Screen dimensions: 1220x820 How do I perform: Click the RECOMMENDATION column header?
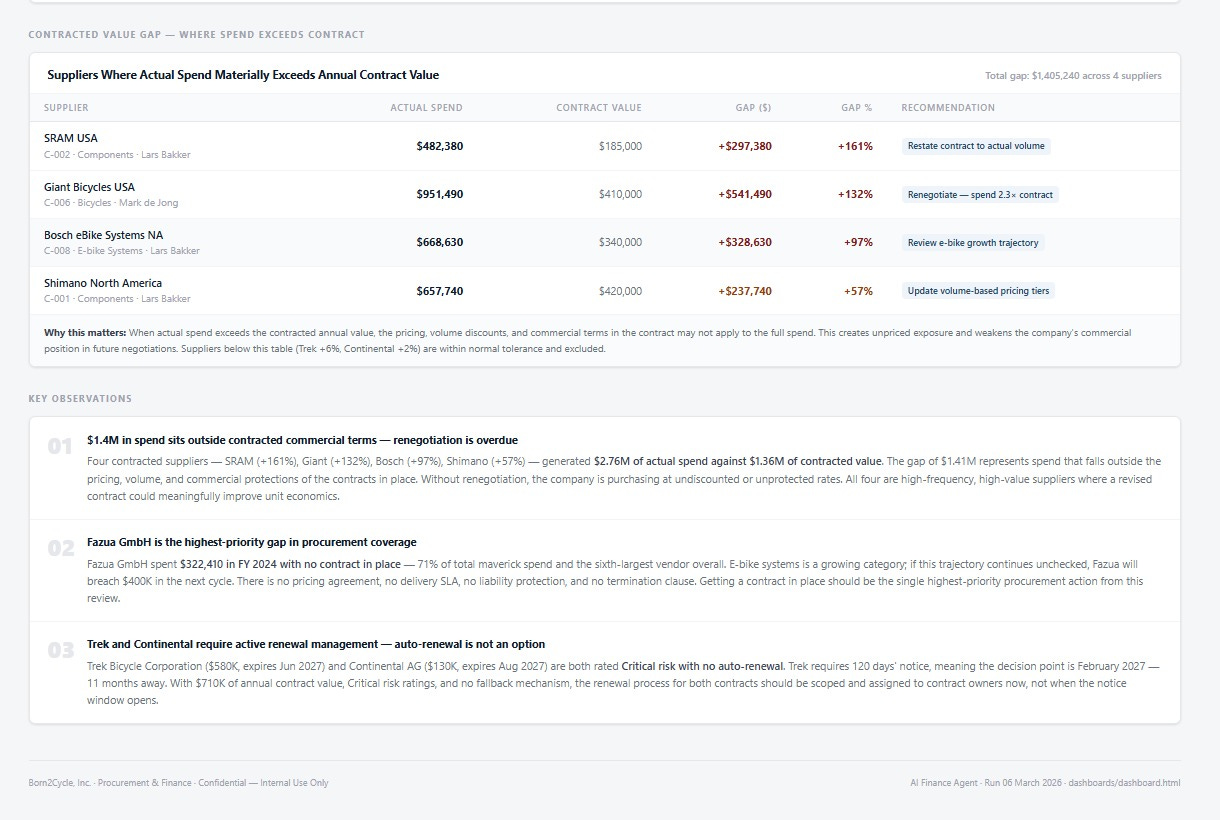(948, 108)
